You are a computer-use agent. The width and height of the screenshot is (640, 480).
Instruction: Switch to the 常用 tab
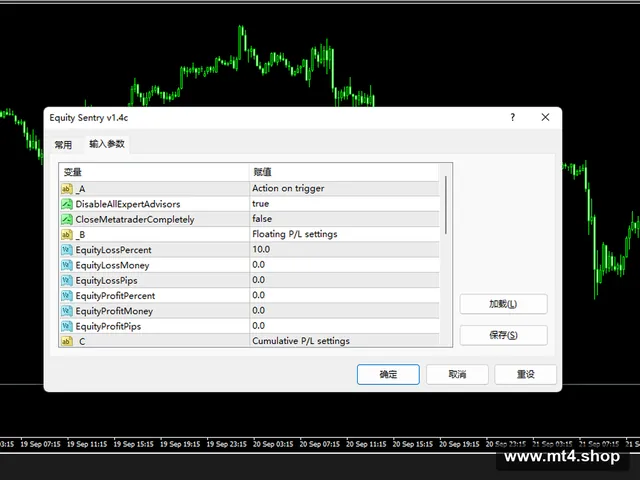pyautogui.click(x=63, y=144)
